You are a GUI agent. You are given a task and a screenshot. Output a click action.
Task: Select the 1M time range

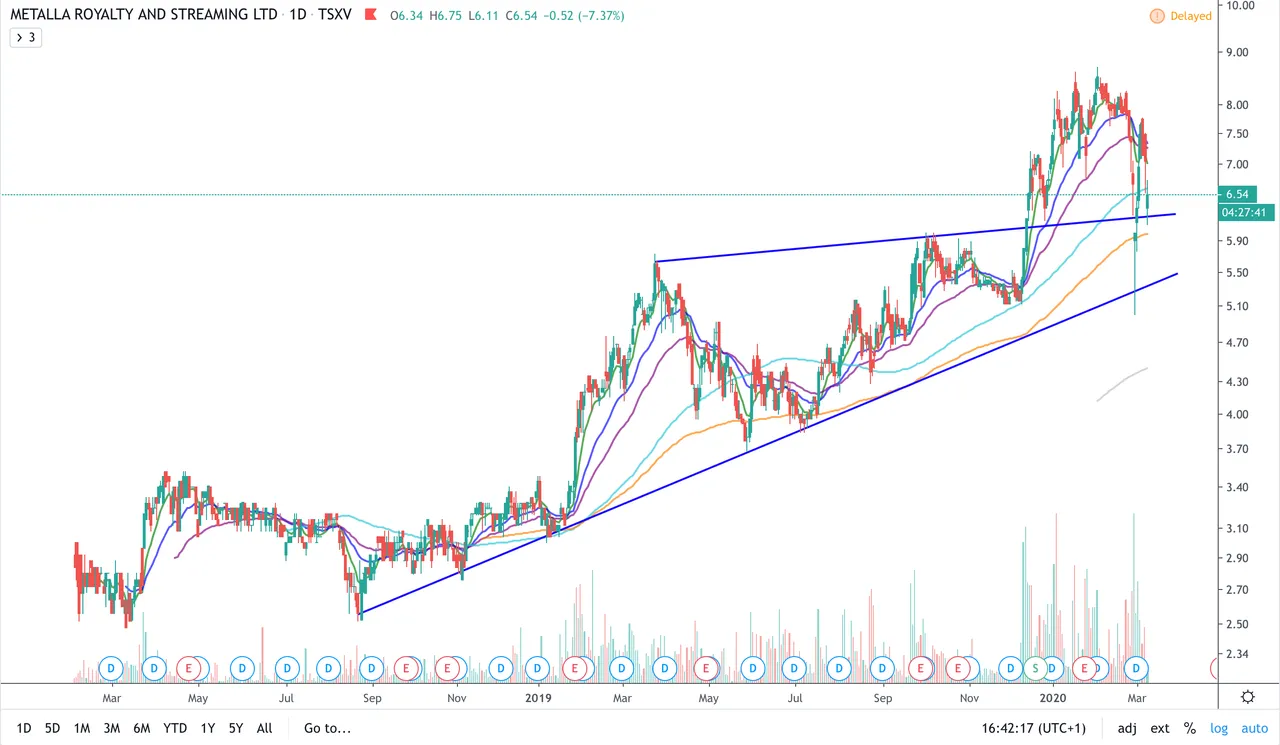tap(82, 728)
